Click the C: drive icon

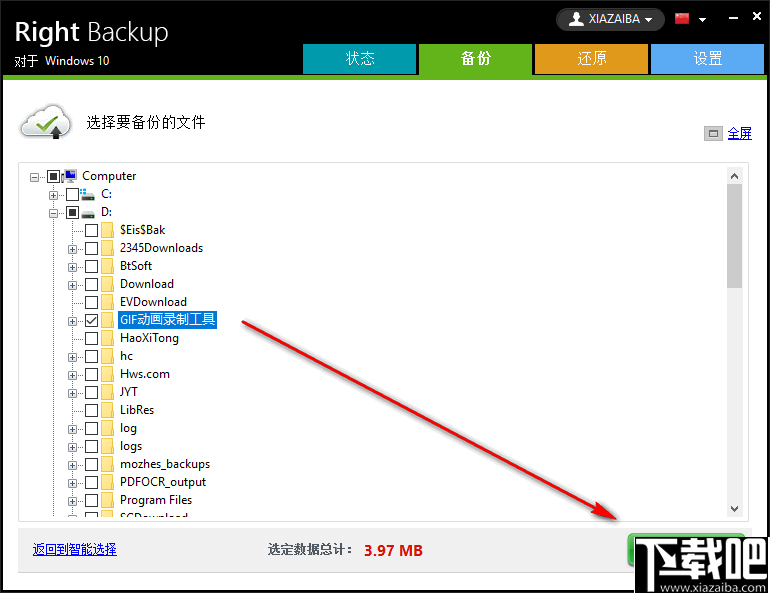coord(87,194)
